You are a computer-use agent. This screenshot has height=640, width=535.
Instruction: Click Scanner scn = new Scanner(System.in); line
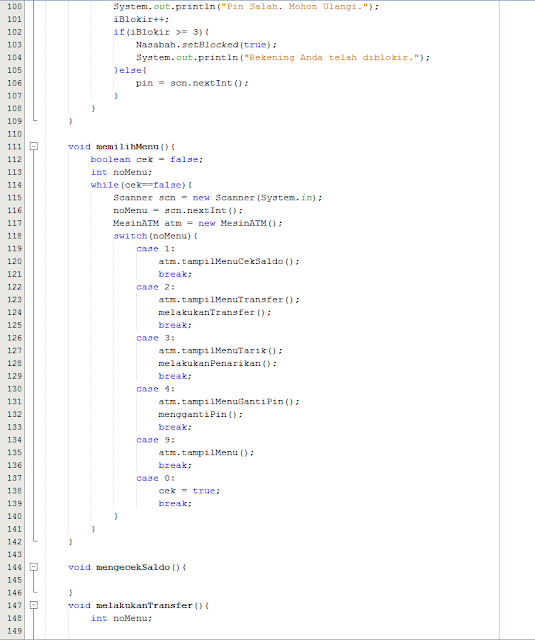[218, 198]
